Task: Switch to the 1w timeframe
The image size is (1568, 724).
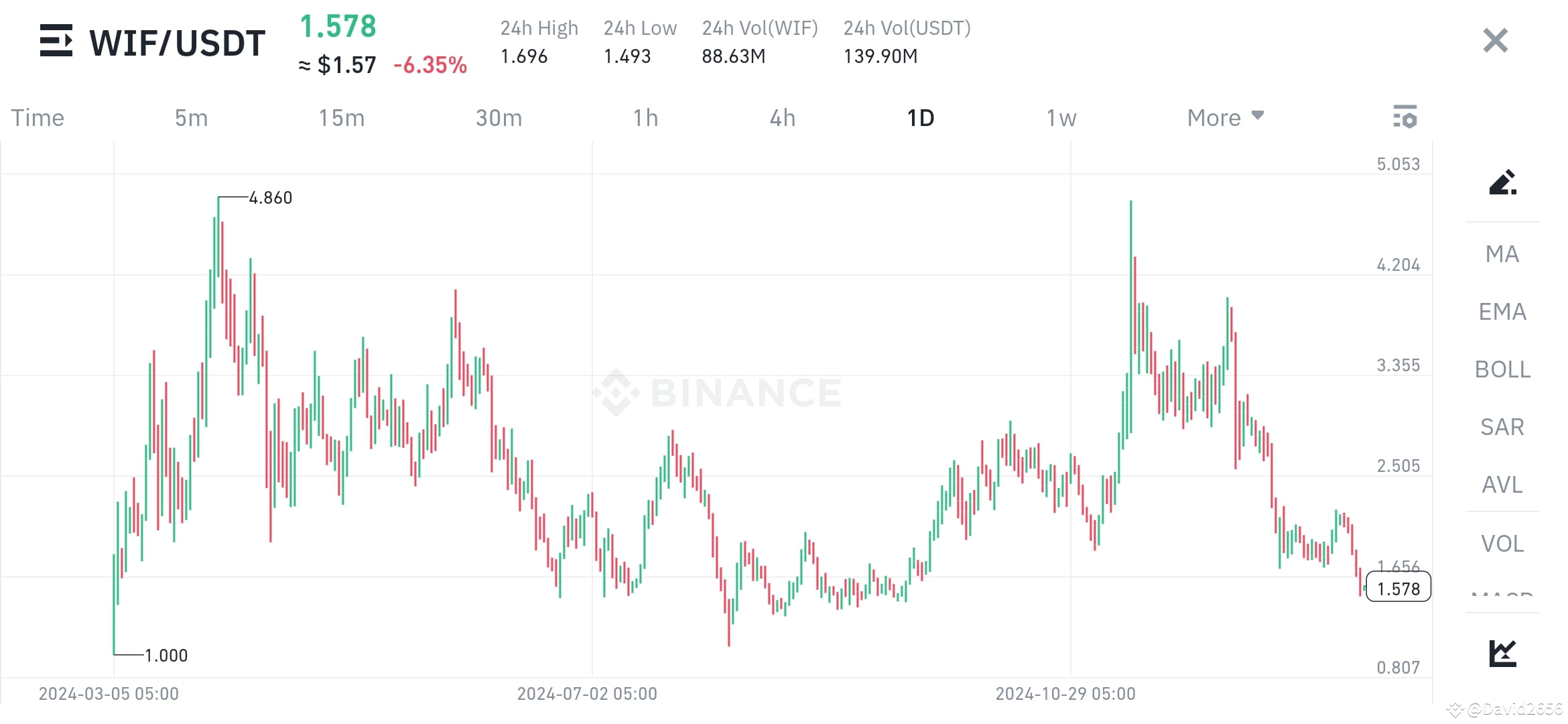Action: point(1060,117)
